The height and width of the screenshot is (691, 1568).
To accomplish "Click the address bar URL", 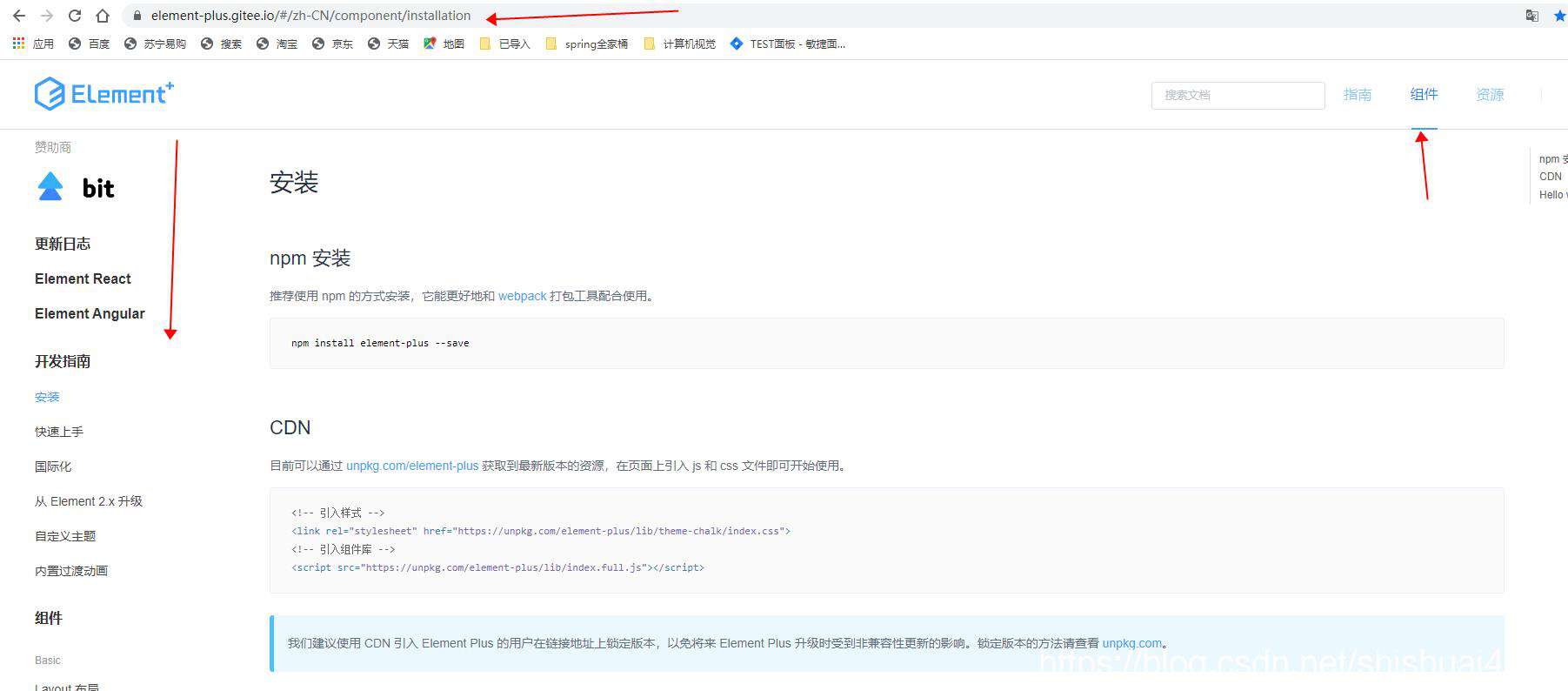I will [x=310, y=16].
